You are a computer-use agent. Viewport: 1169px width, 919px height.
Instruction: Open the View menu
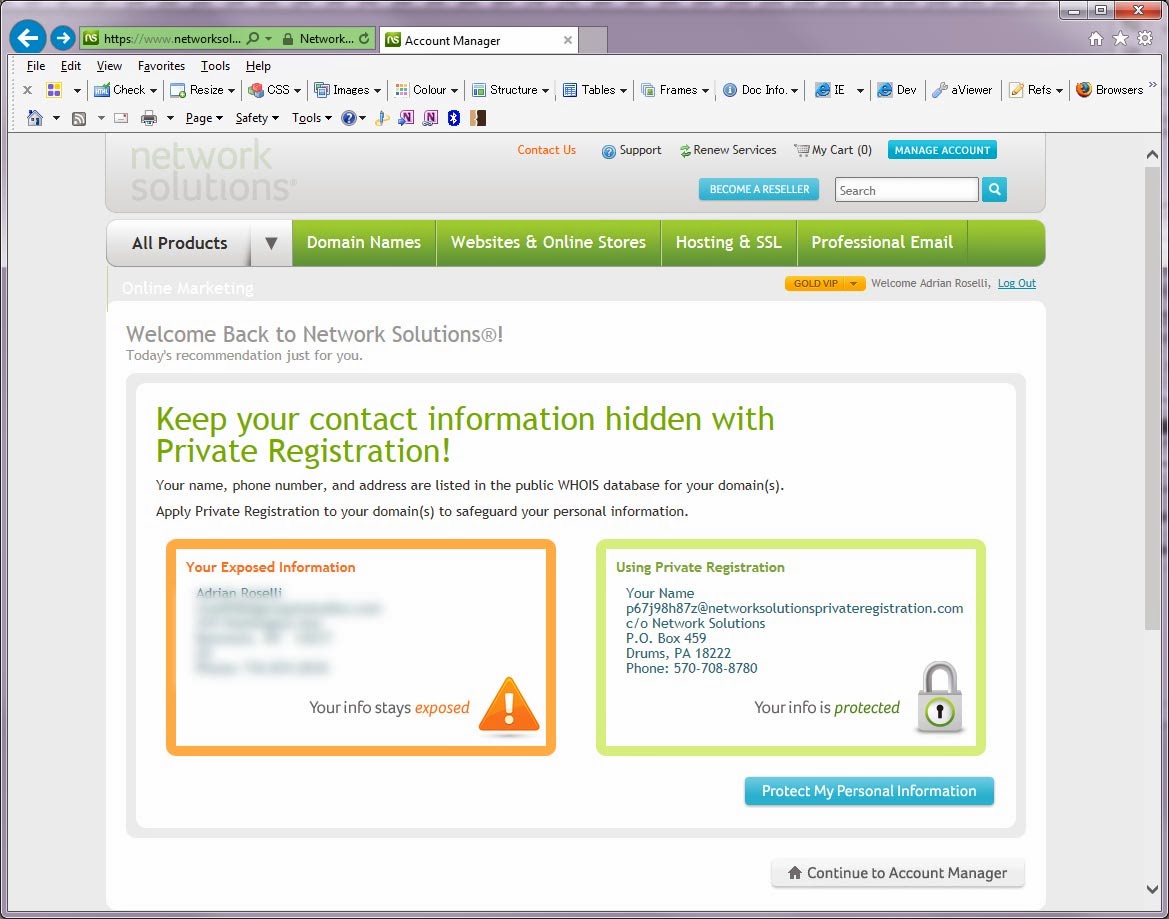(x=109, y=66)
